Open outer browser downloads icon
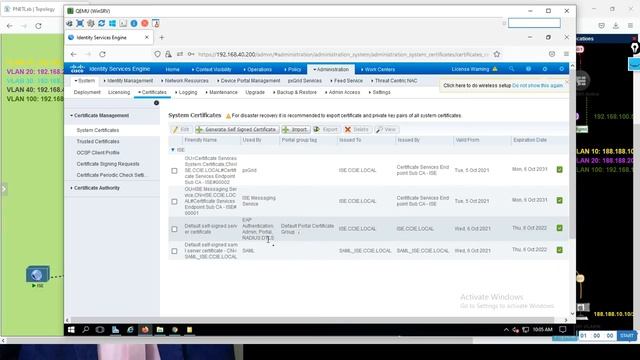 tap(616, 25)
